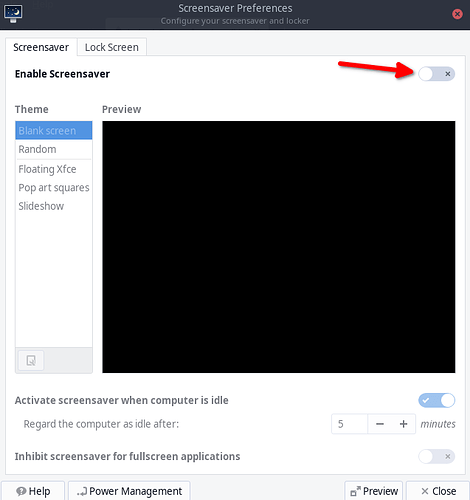
Task: Click the screensaver monitor icon in title bar
Action: (x=13, y=14)
